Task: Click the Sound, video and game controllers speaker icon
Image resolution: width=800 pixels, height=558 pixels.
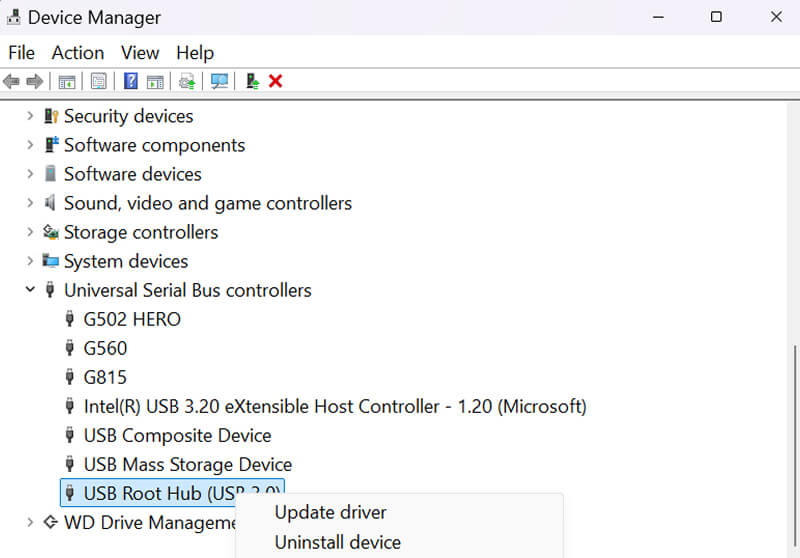Action: tap(50, 203)
